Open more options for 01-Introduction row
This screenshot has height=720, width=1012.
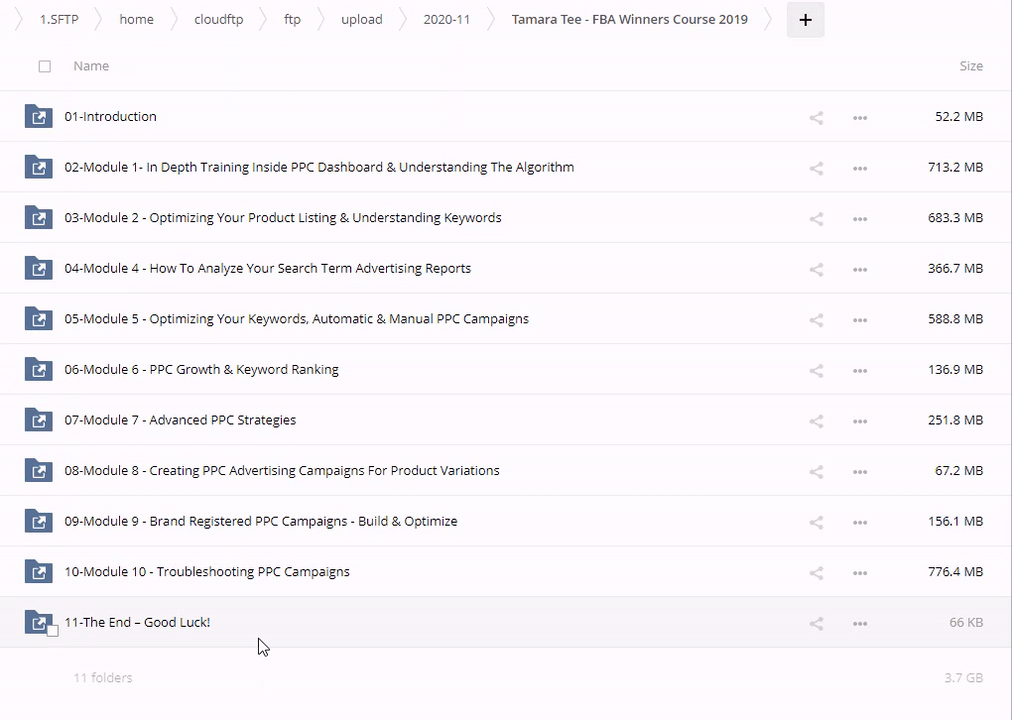tap(859, 118)
